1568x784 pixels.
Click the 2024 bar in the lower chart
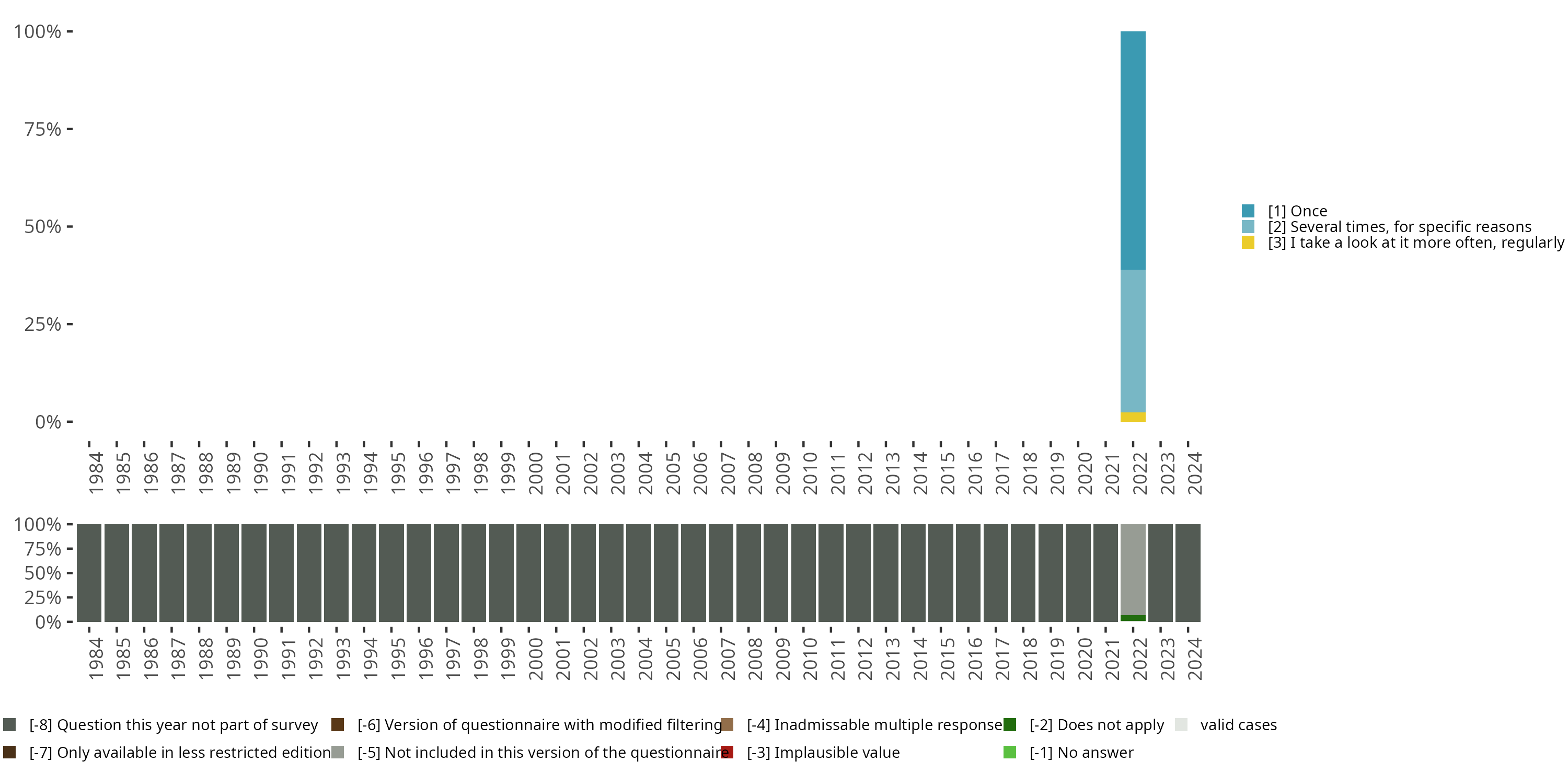(1187, 573)
